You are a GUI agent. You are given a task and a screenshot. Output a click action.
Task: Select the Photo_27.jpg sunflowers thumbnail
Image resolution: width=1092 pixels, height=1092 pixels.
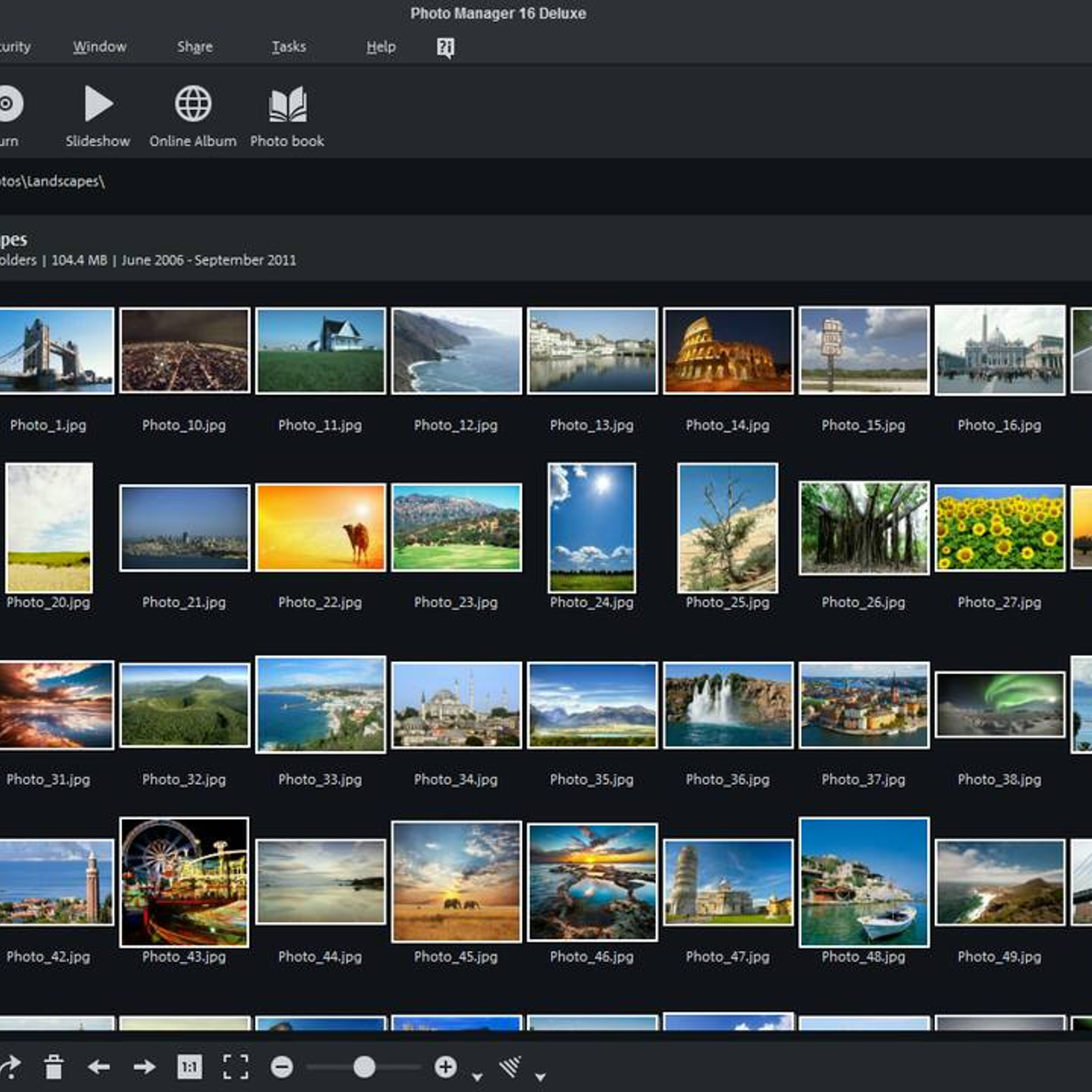click(1000, 528)
